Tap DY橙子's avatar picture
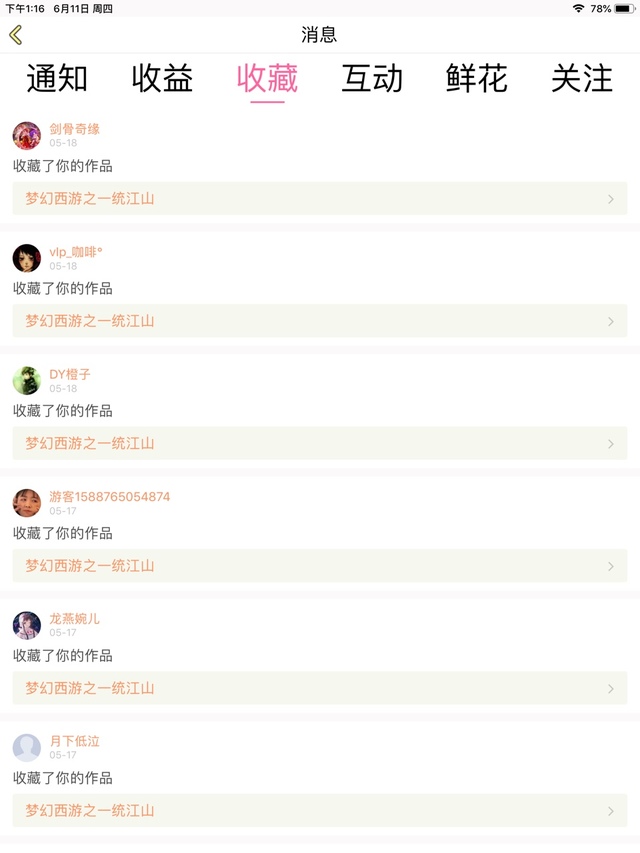 point(27,381)
